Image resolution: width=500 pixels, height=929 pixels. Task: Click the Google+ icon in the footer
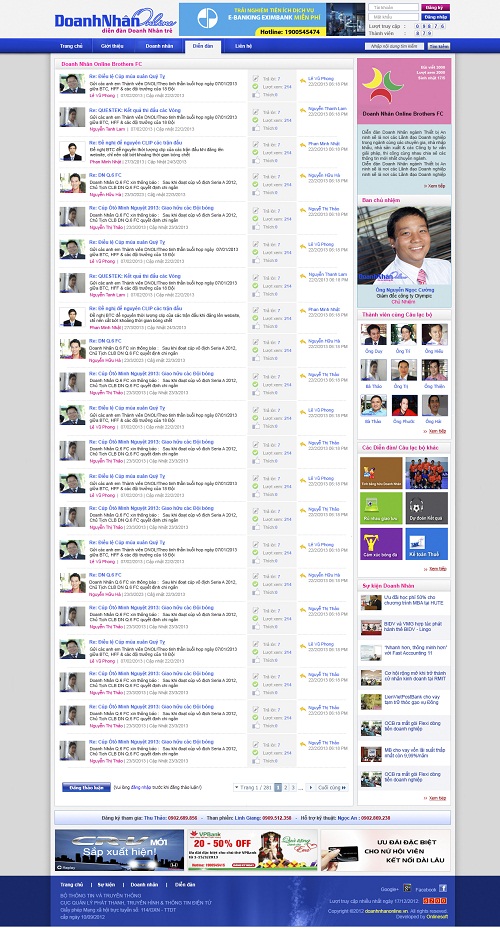(407, 888)
